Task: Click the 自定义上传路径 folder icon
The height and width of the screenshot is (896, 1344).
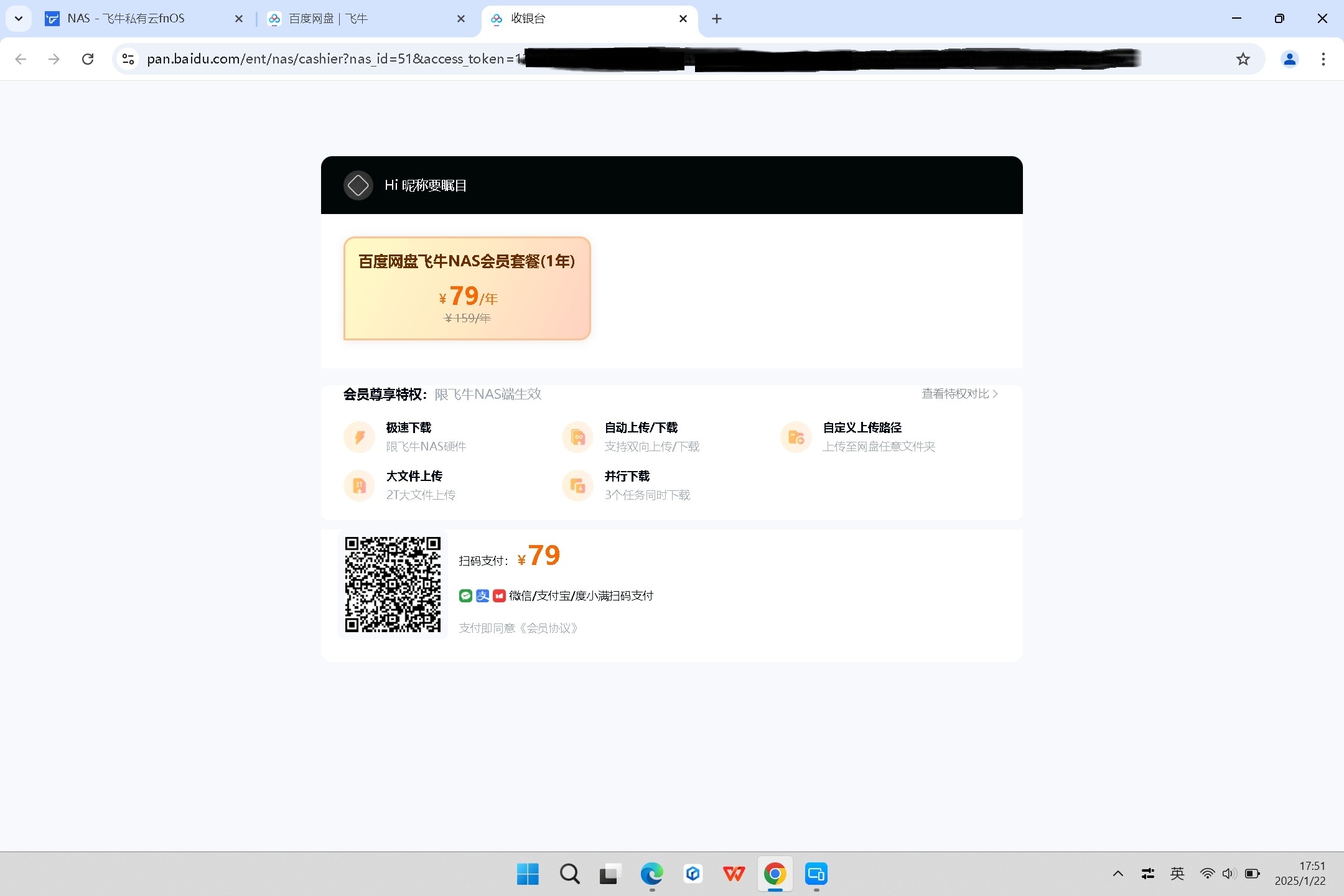Action: click(796, 437)
